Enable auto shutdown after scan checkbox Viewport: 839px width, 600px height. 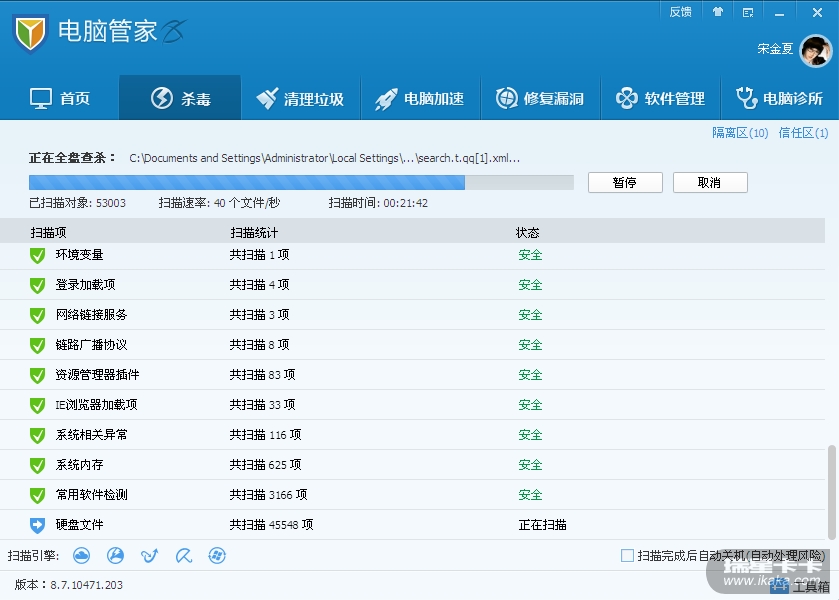627,555
